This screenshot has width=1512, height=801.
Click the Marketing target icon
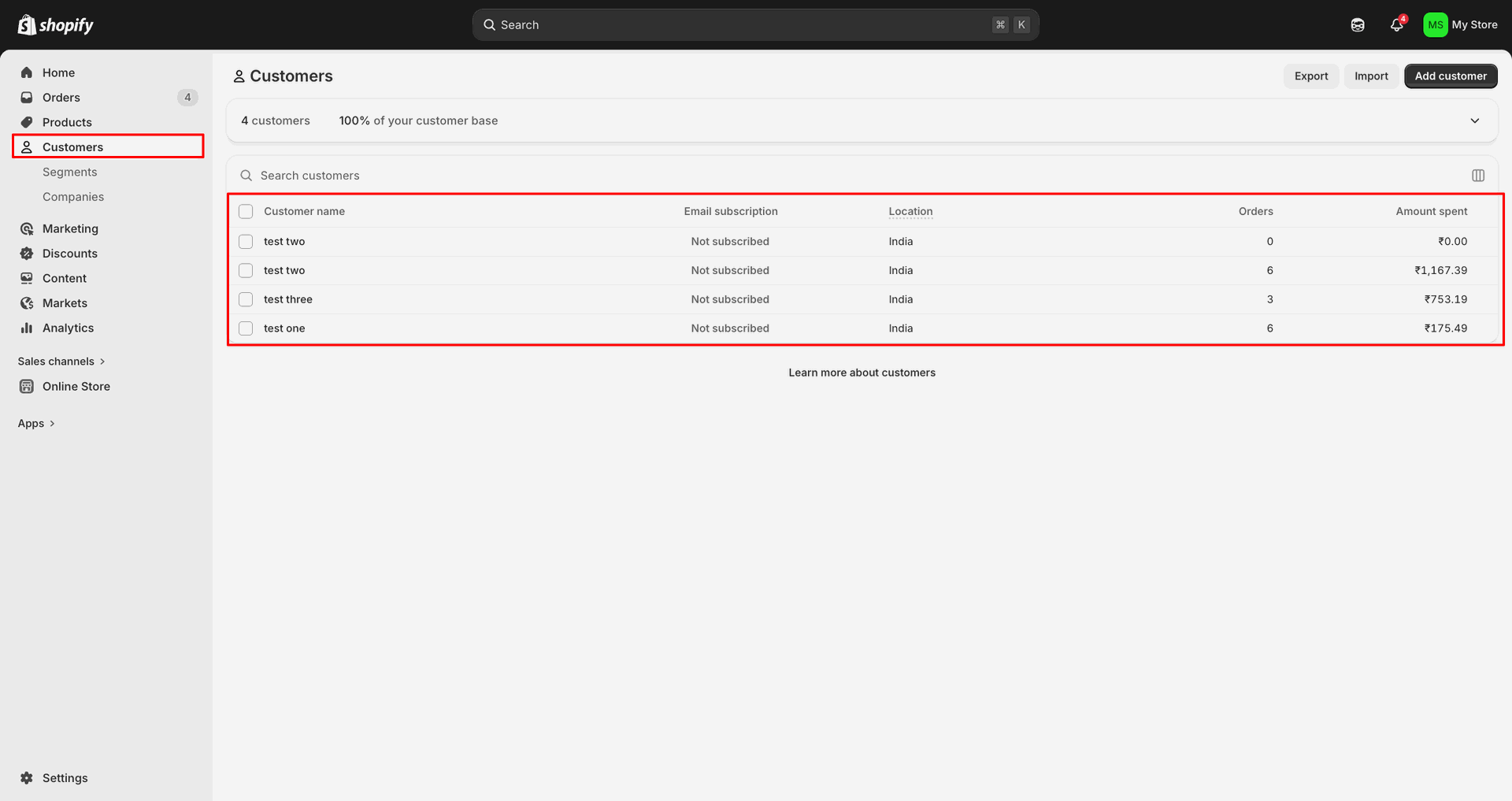(x=27, y=228)
